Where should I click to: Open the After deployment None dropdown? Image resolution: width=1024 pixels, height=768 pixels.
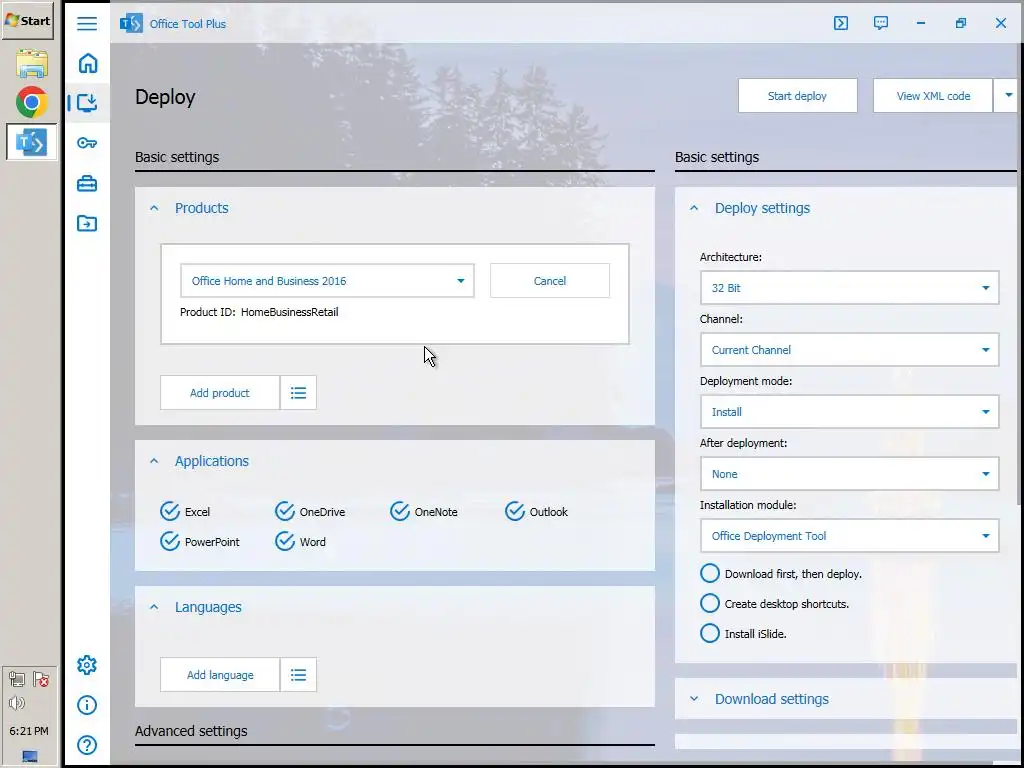tap(849, 473)
